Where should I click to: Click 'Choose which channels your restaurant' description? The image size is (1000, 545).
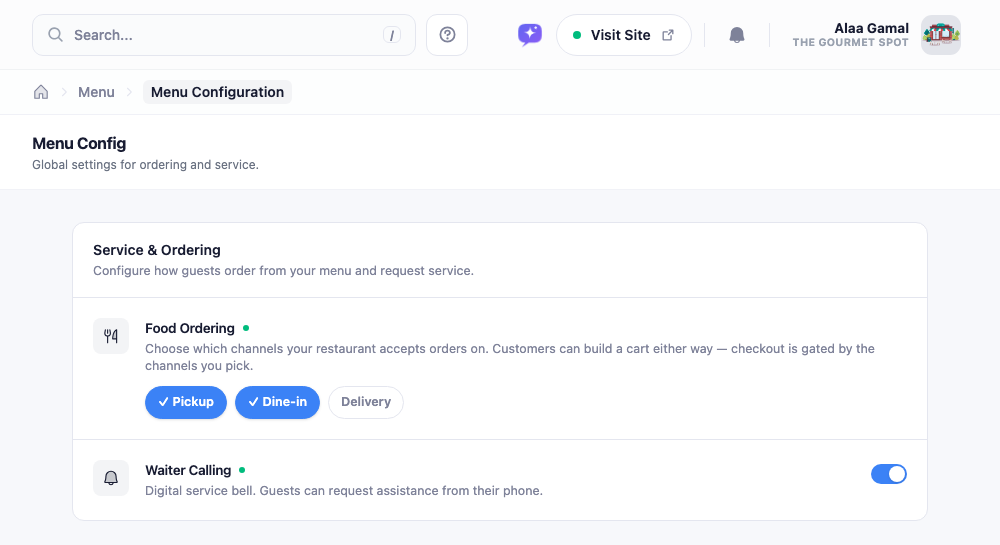click(x=510, y=357)
